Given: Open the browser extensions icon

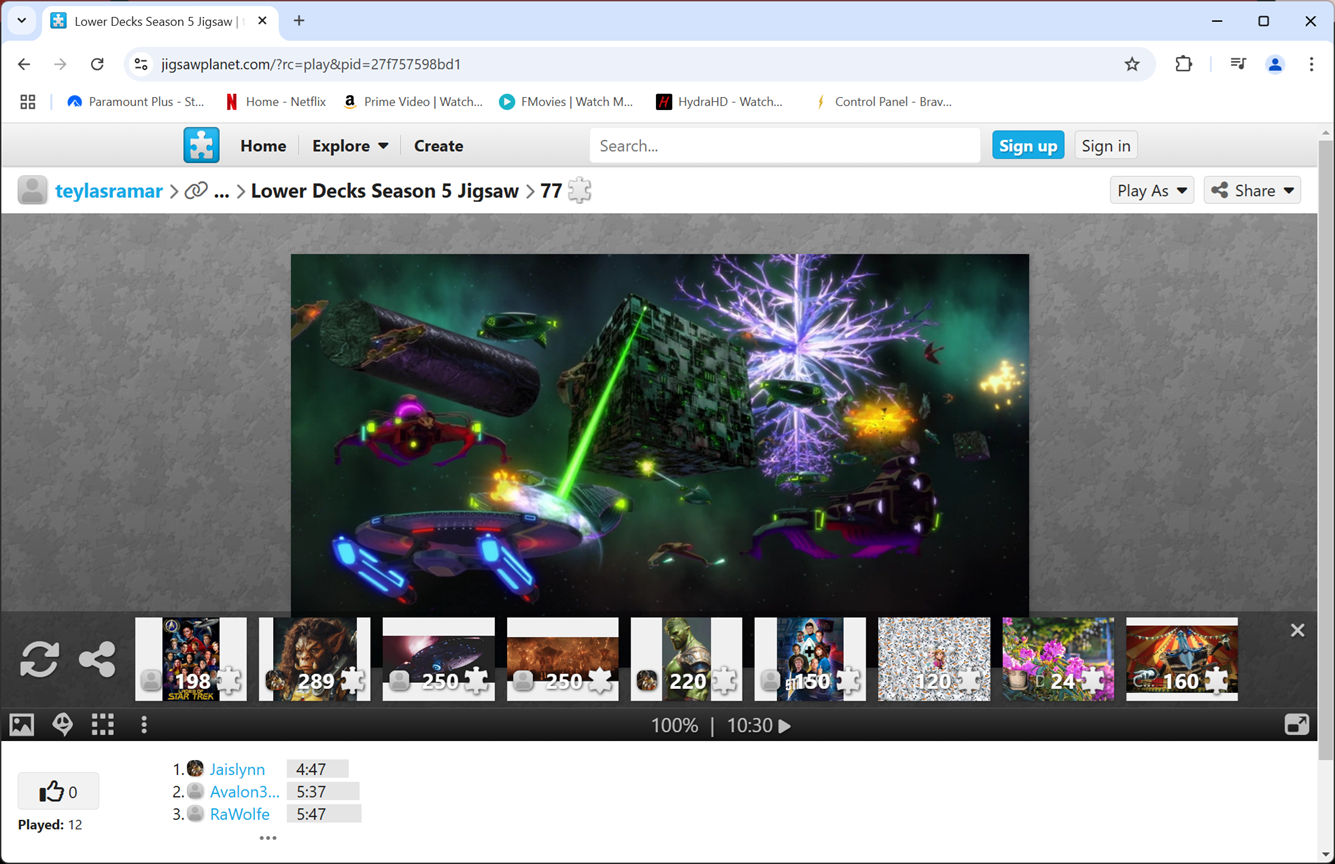Looking at the screenshot, I should coord(1183,64).
